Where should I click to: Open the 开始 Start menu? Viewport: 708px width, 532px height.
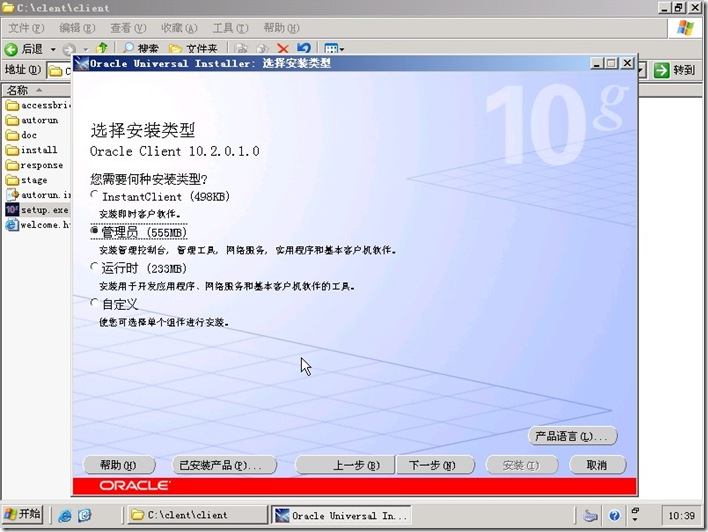[x=23, y=514]
